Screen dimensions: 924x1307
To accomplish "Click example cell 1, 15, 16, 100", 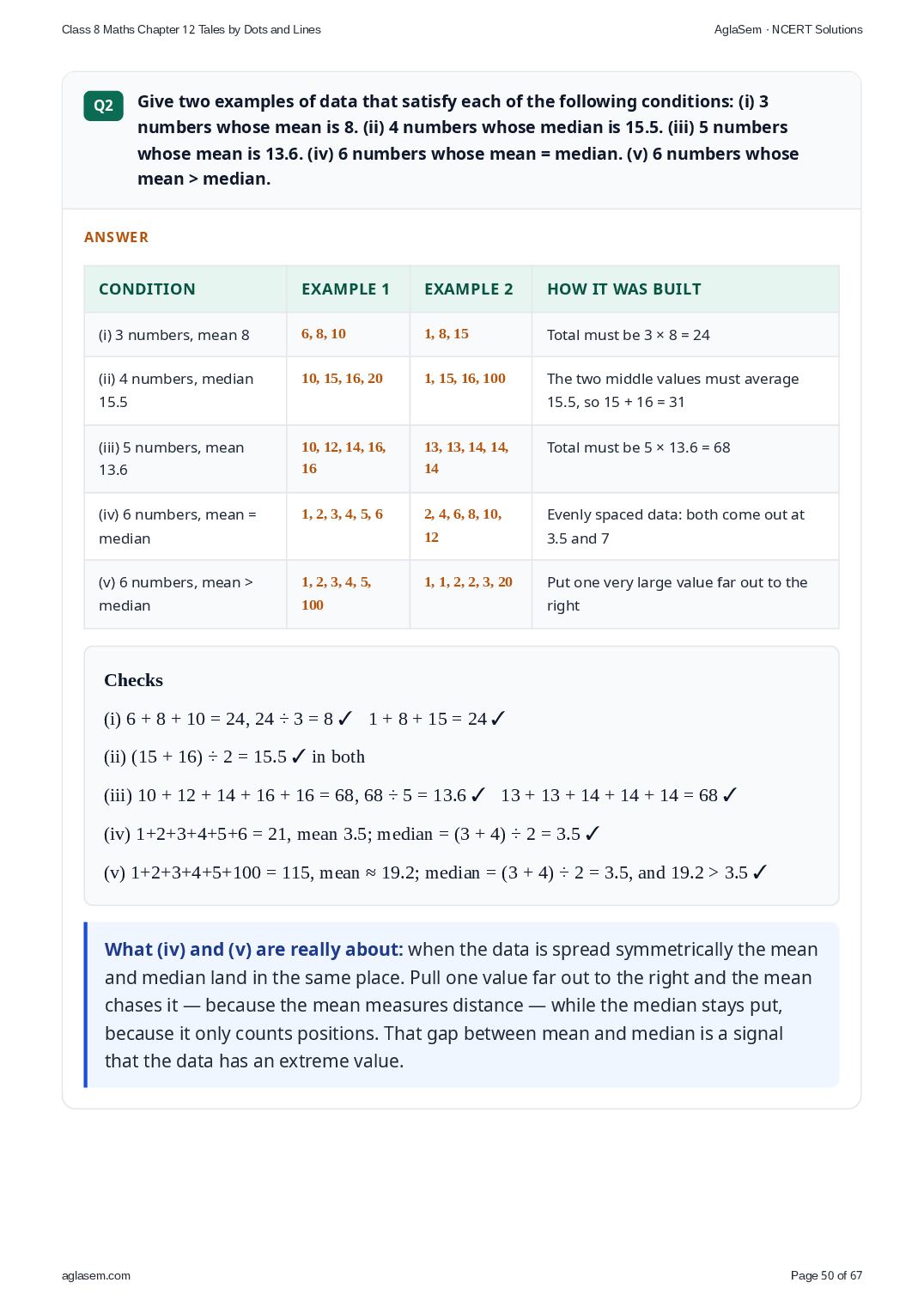I will 465,379.
